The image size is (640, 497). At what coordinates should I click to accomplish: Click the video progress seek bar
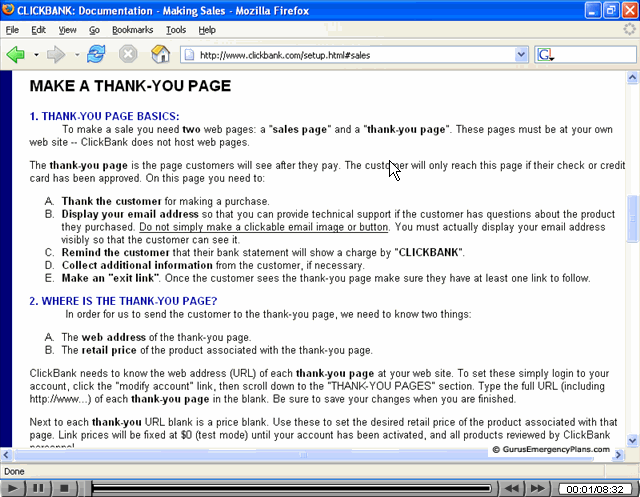pos(291,488)
